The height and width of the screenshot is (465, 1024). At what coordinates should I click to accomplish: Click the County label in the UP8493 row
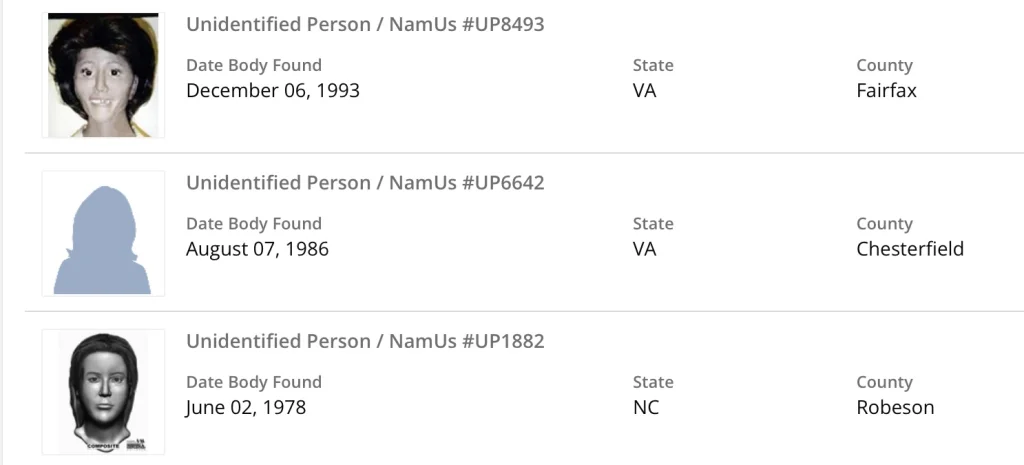click(884, 65)
